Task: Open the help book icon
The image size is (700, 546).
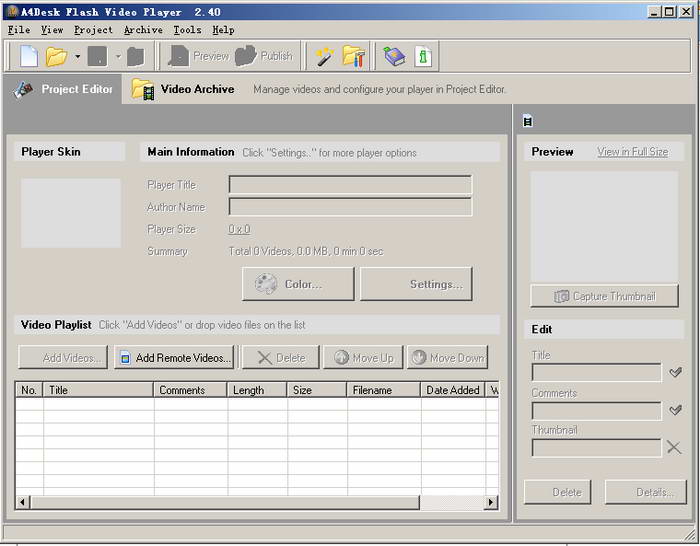Action: click(x=394, y=57)
